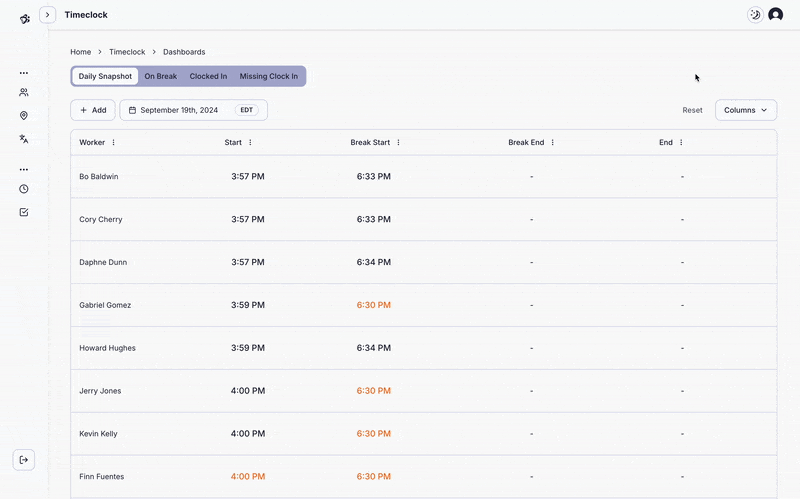Select worker Finn Fuentes

coord(102,477)
